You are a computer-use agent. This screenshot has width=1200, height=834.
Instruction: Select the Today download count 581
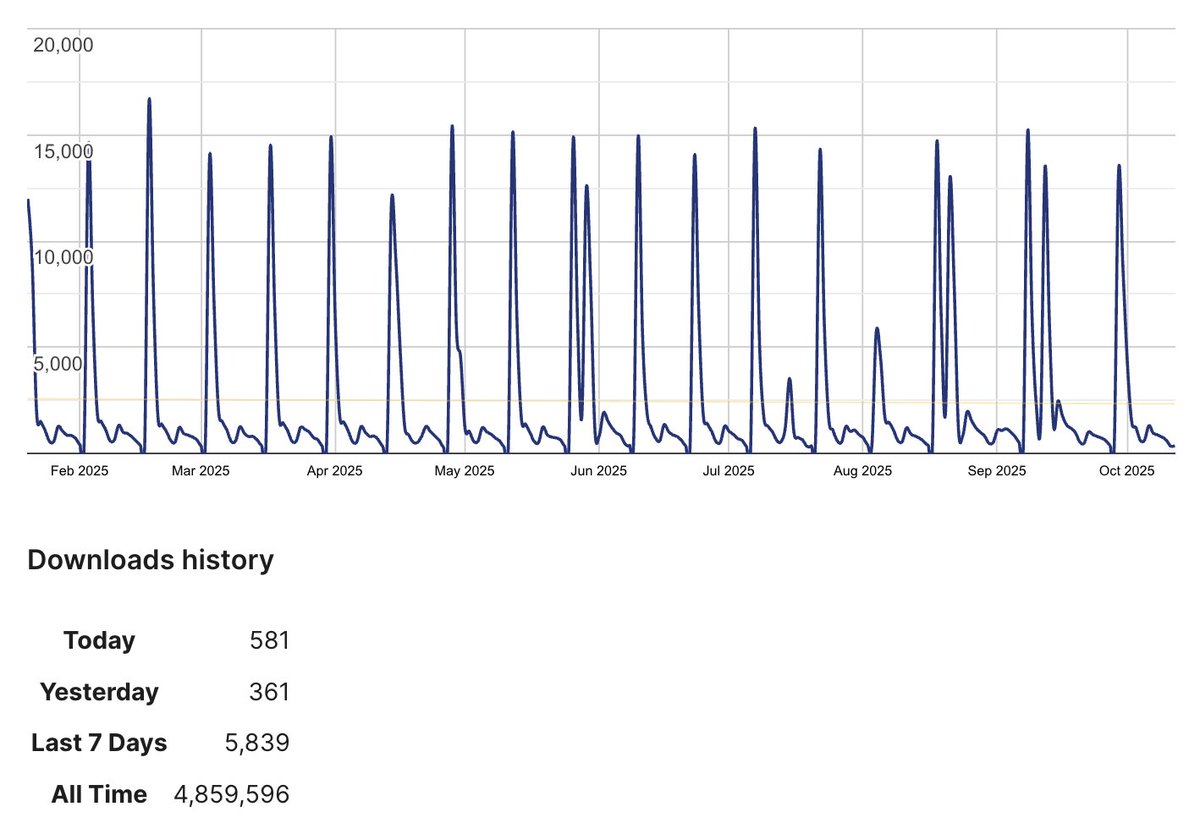271,640
